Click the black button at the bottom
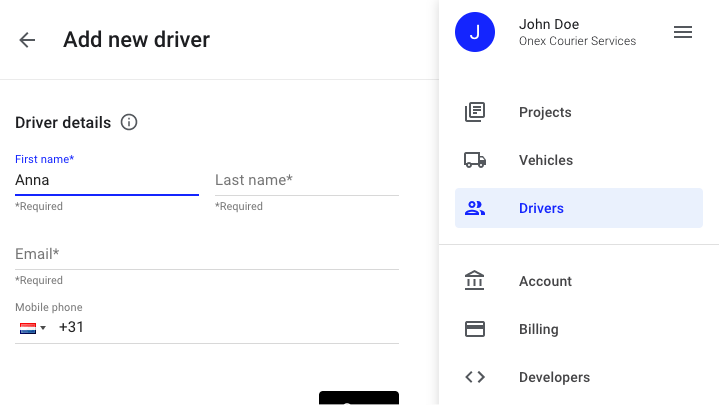This screenshot has width=719, height=405. pos(359,398)
